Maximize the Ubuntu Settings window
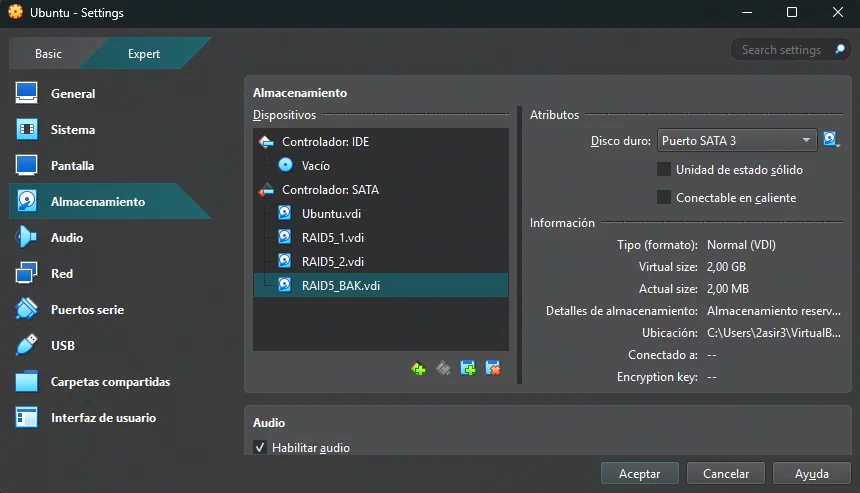The height and width of the screenshot is (493, 860). click(791, 12)
